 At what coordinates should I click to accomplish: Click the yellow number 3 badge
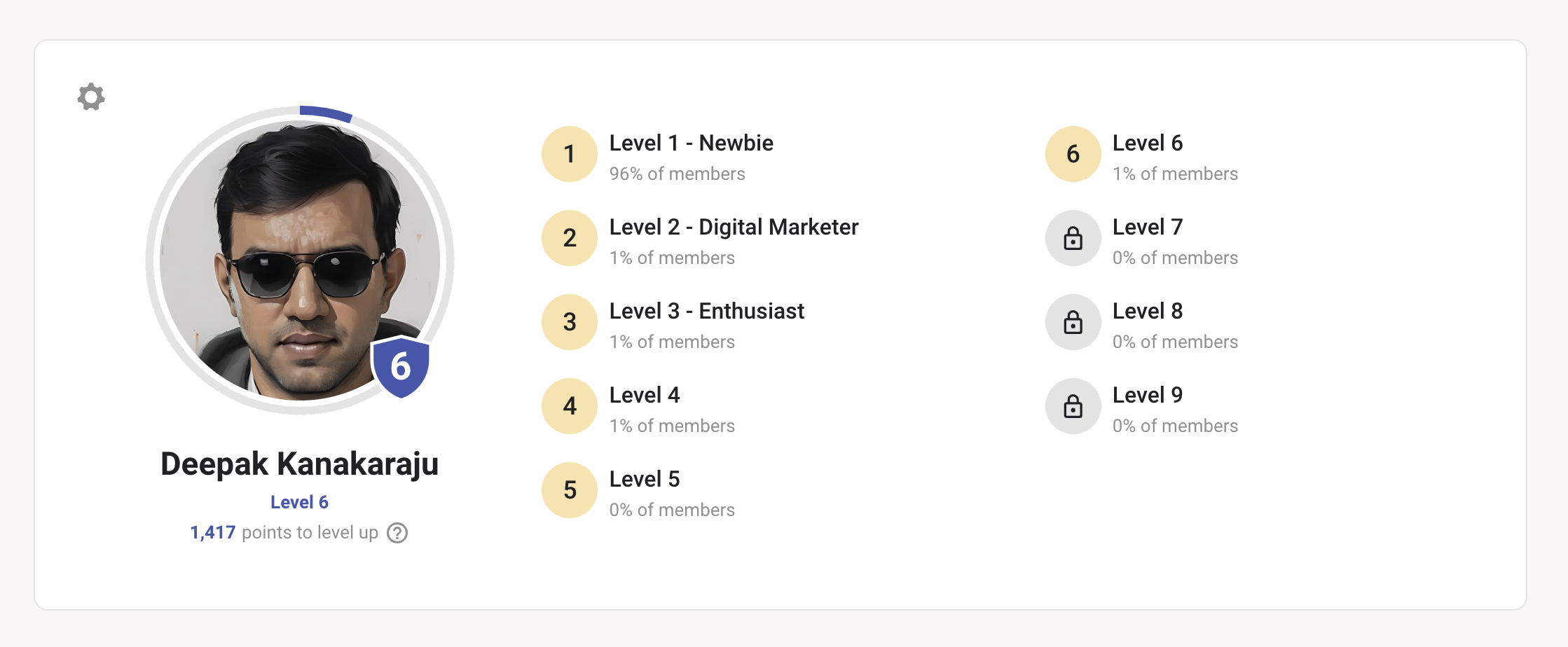570,322
